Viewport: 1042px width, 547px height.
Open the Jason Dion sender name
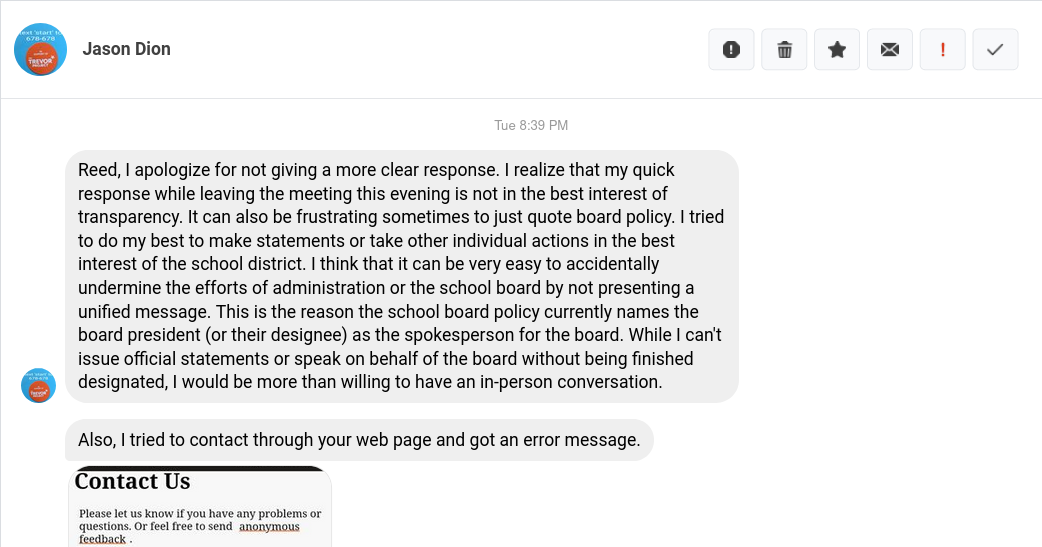pyautogui.click(x=126, y=49)
